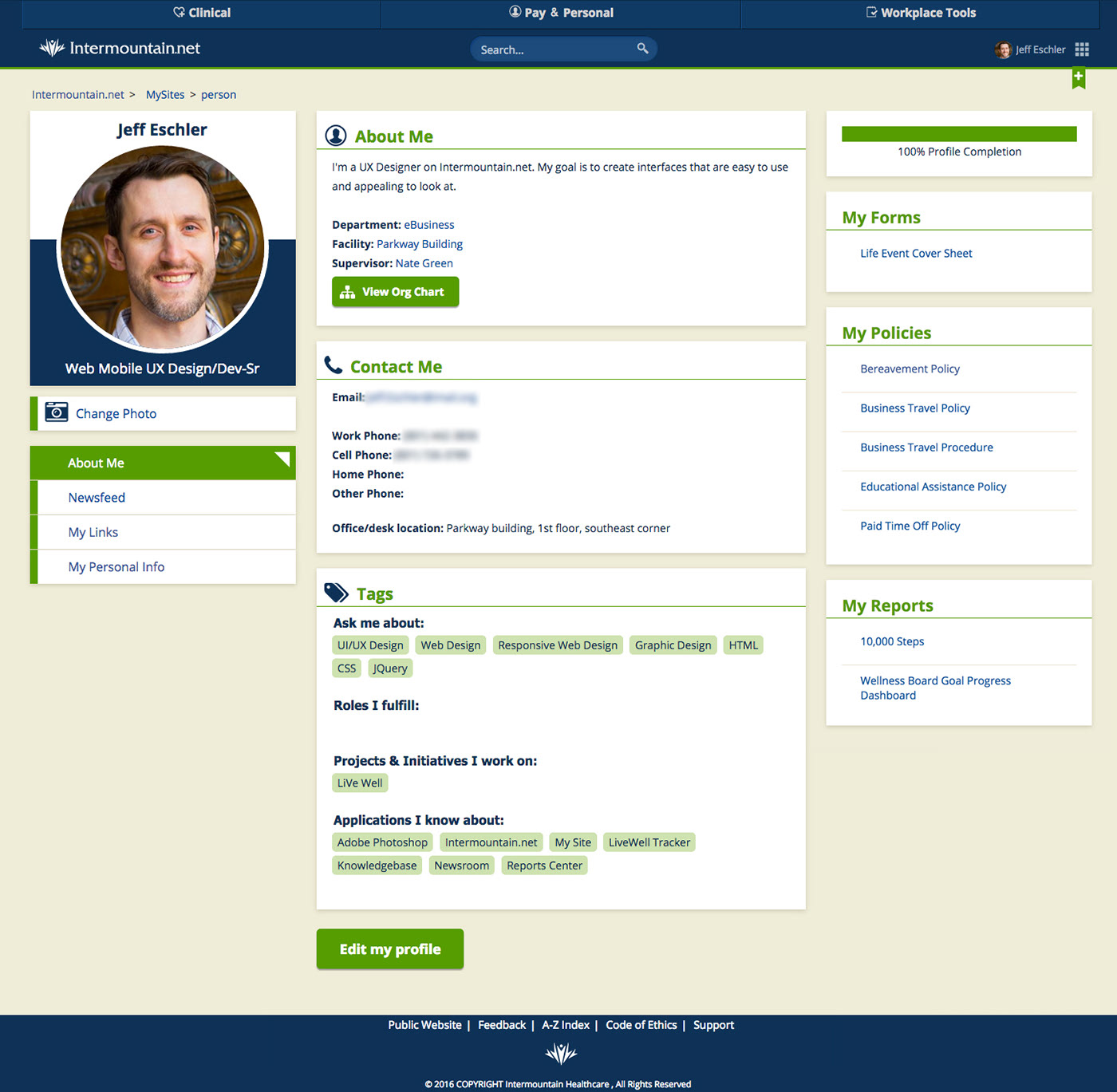Click the Tags section tag icon

click(336, 593)
